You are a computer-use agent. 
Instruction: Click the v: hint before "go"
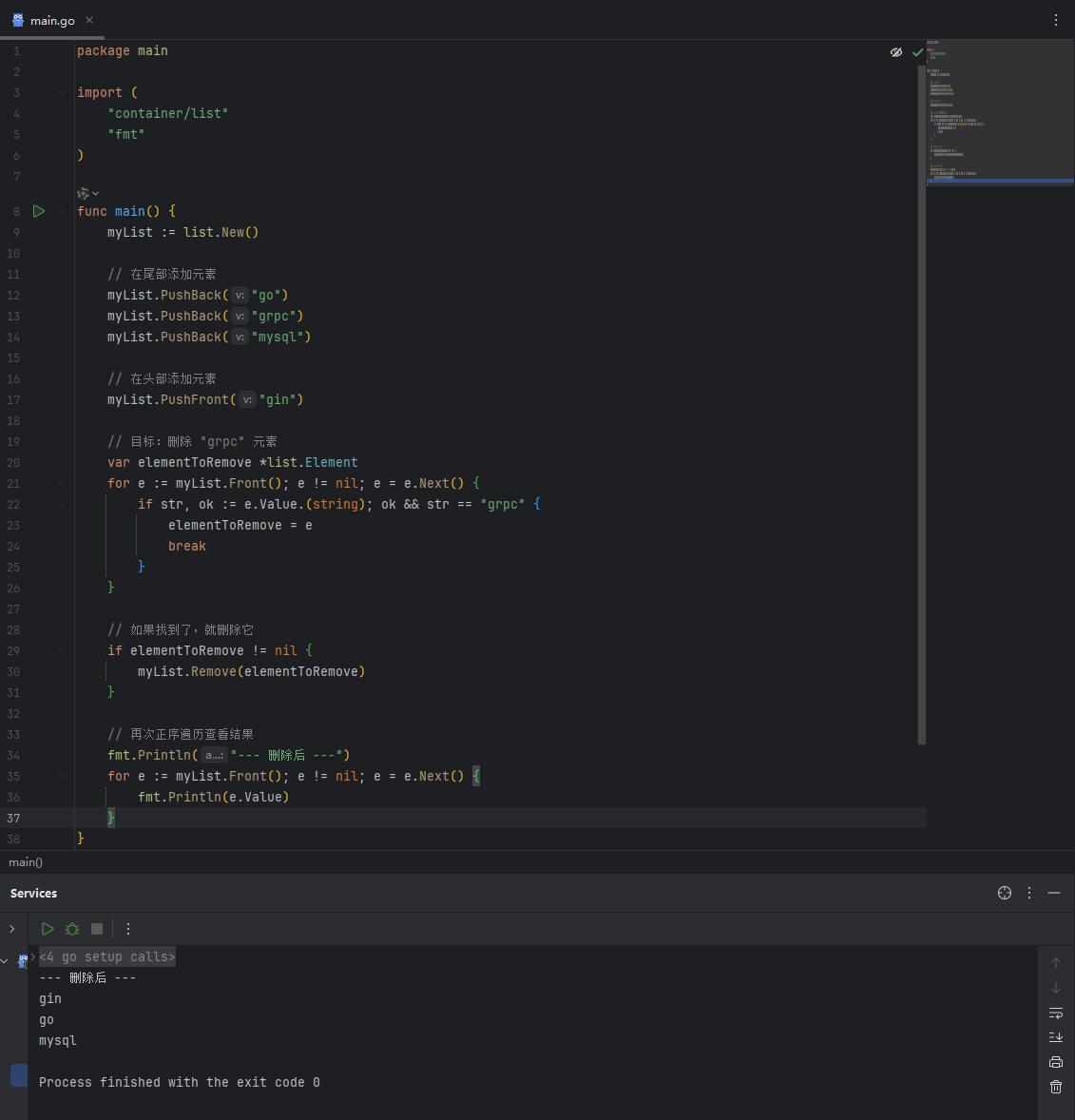coord(240,295)
